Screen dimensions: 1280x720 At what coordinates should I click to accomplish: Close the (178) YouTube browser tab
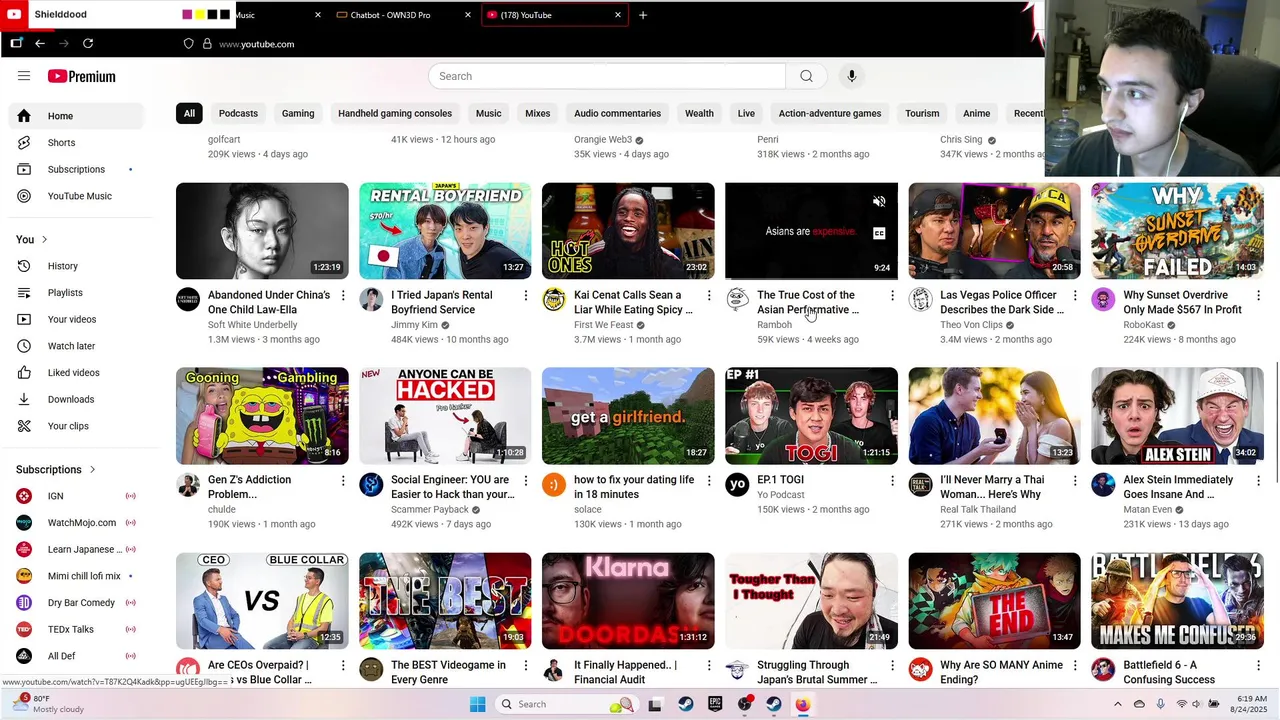(617, 15)
